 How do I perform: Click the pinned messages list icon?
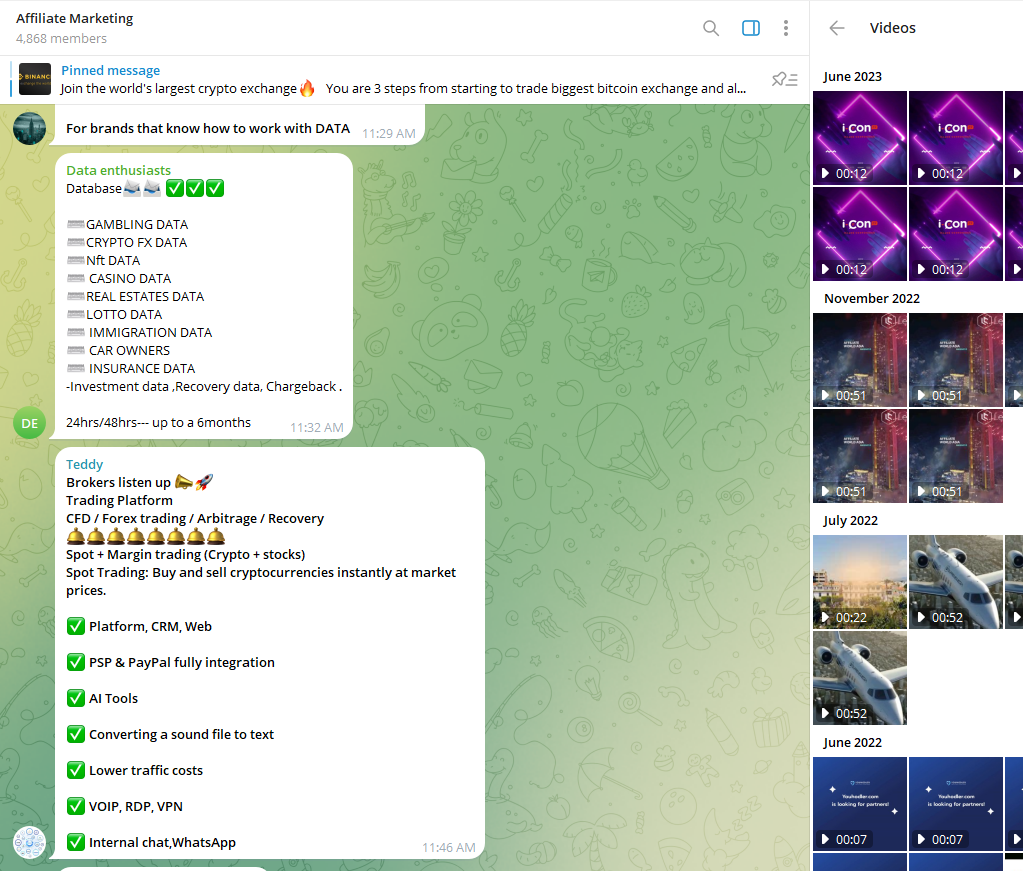(784, 80)
